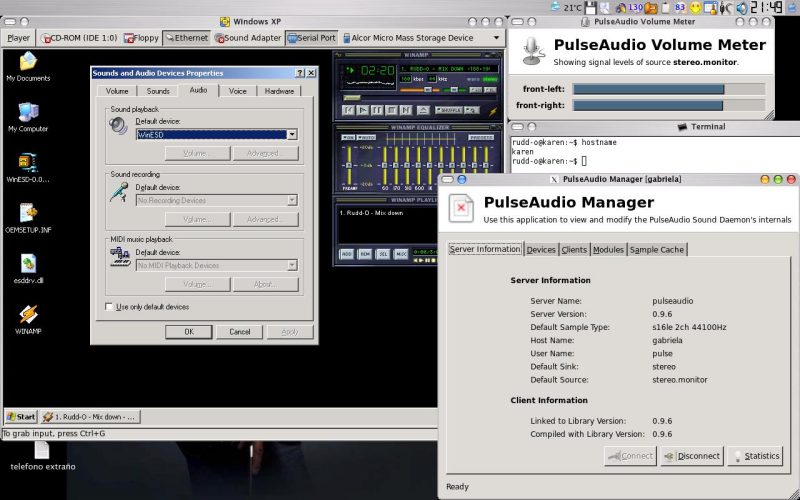Image resolution: width=800 pixels, height=500 pixels.
Task: Click Cancel in Sounds properties dialog
Action: pos(239,332)
